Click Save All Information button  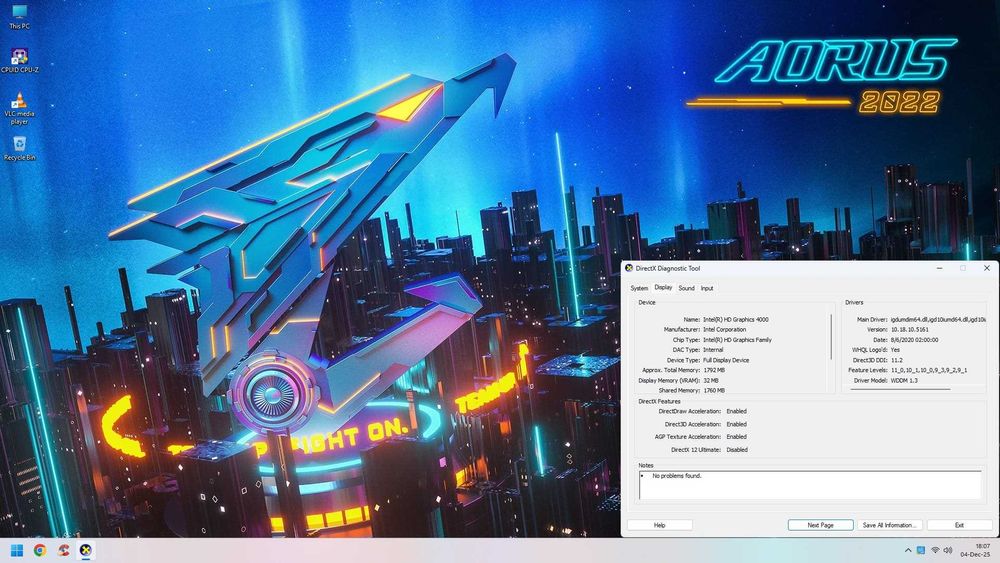tap(889, 525)
